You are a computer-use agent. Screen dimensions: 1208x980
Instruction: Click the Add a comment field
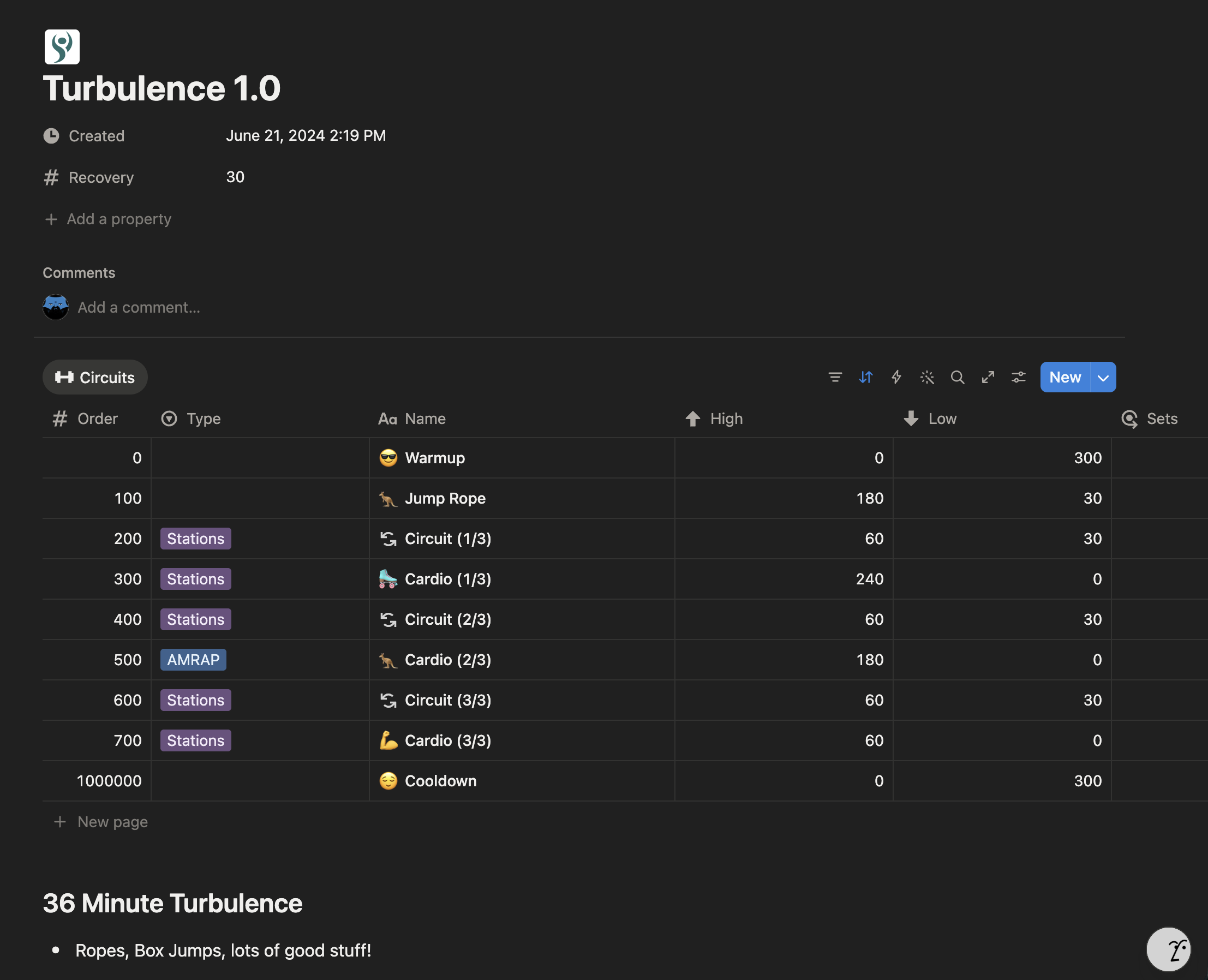138,307
